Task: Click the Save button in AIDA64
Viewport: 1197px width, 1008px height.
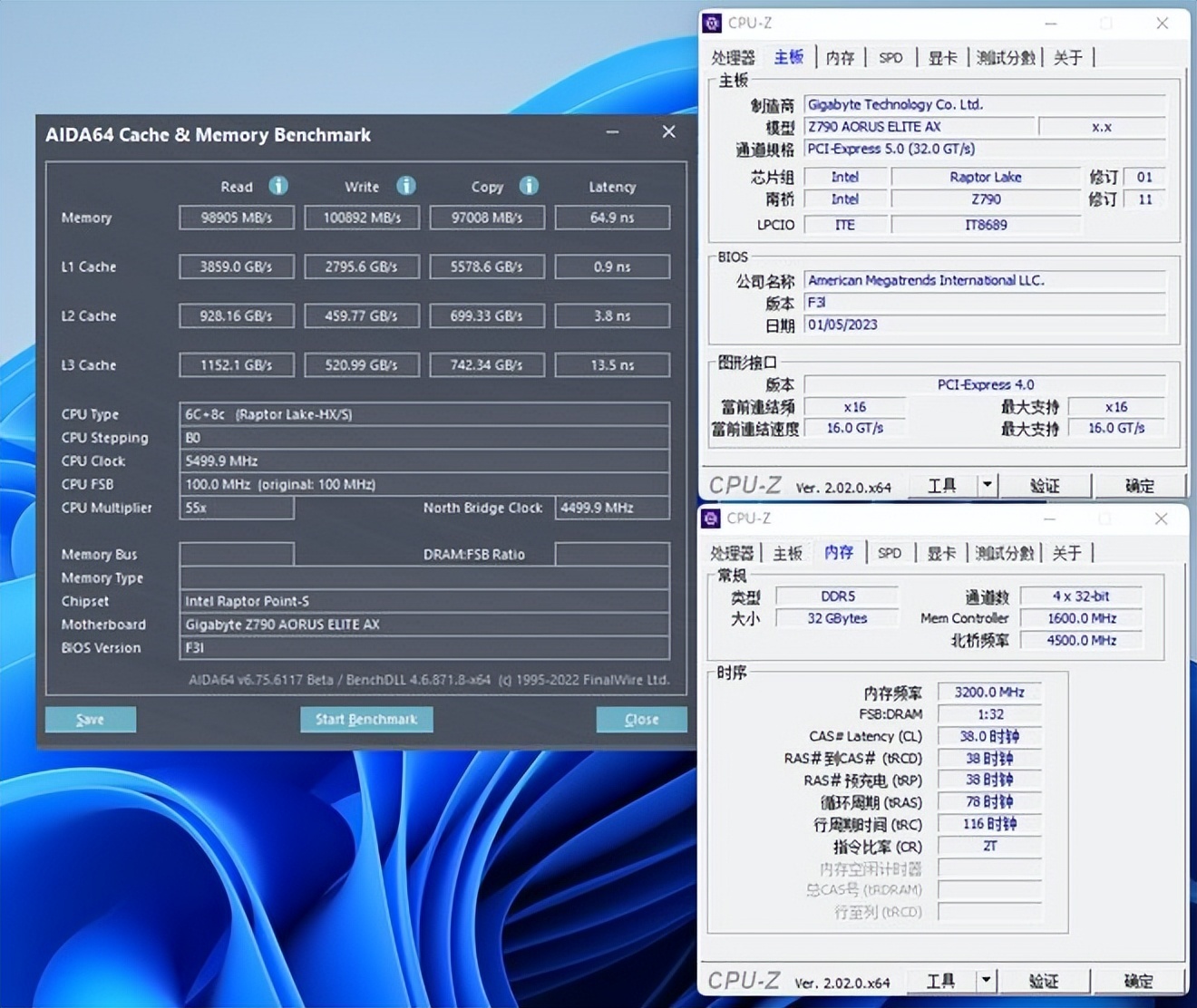Action: point(91,719)
